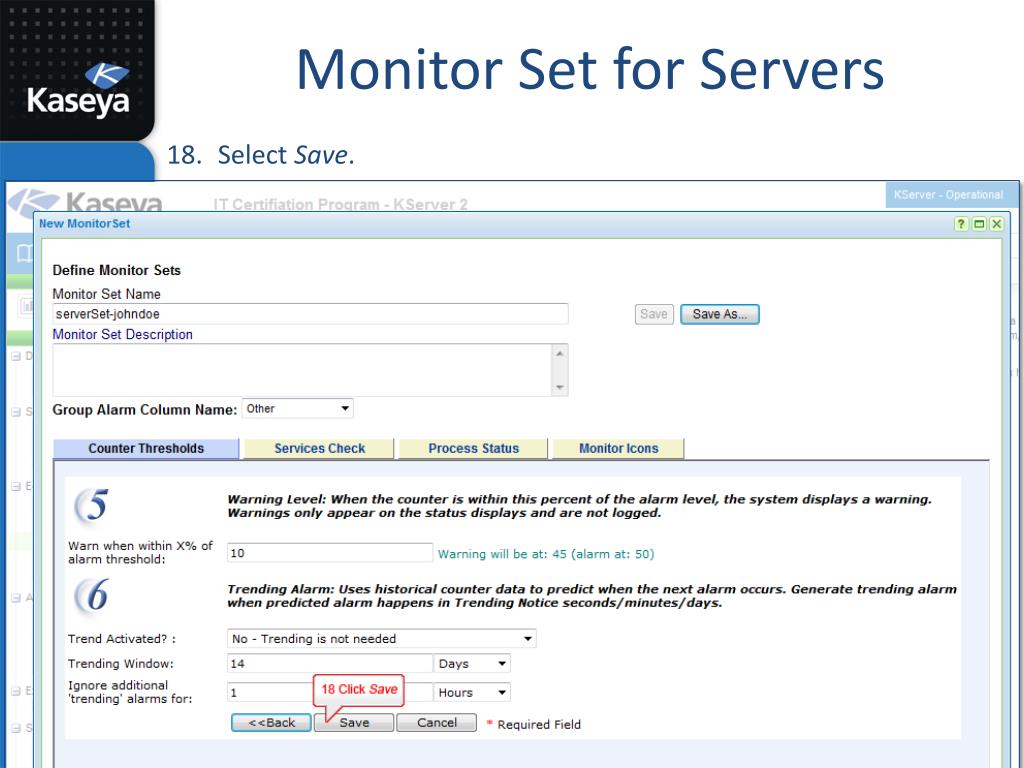
Task: Edit the warn within X% field
Action: (x=330, y=553)
